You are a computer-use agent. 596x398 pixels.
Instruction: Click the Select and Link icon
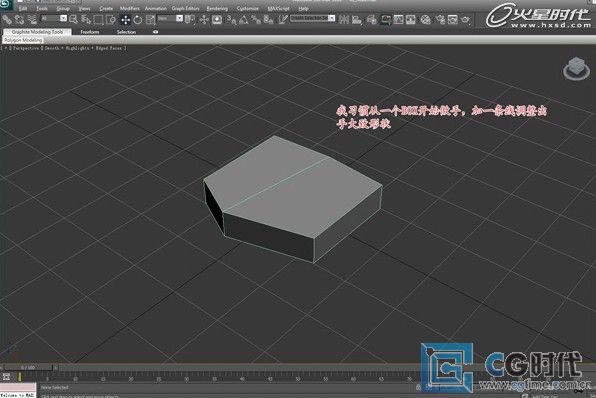6,19
